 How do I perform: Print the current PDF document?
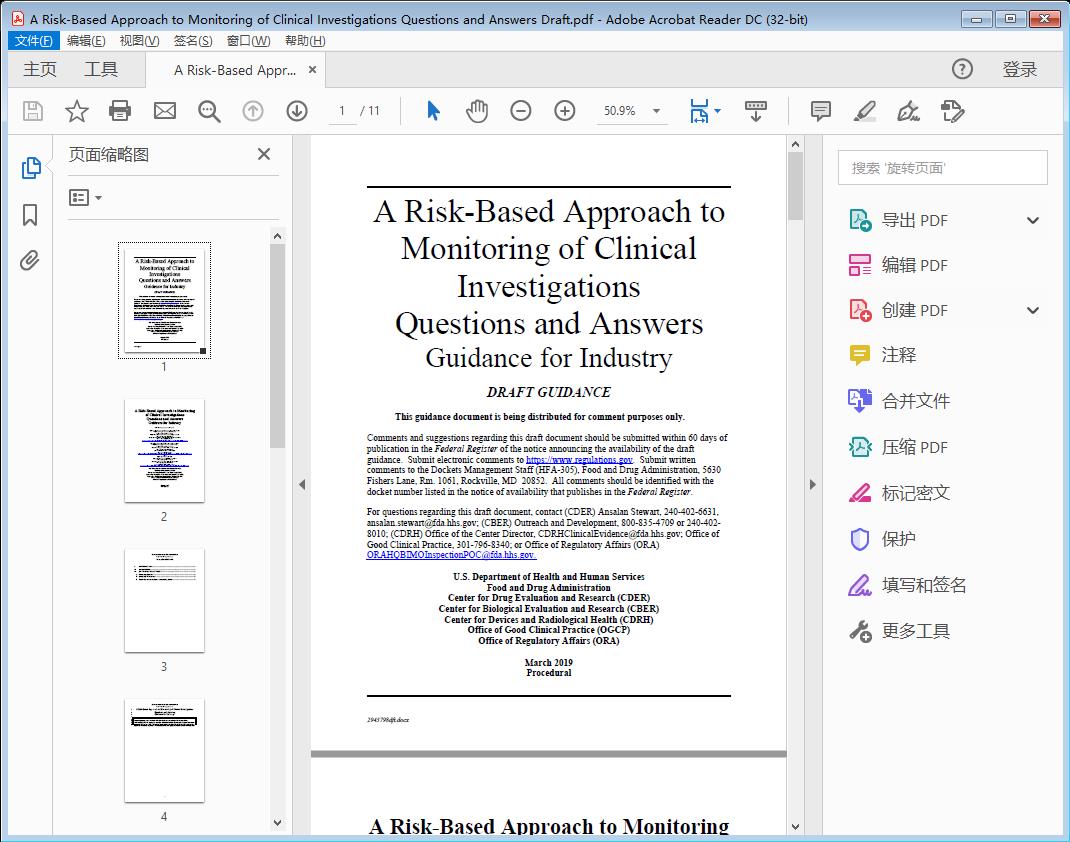tap(121, 111)
